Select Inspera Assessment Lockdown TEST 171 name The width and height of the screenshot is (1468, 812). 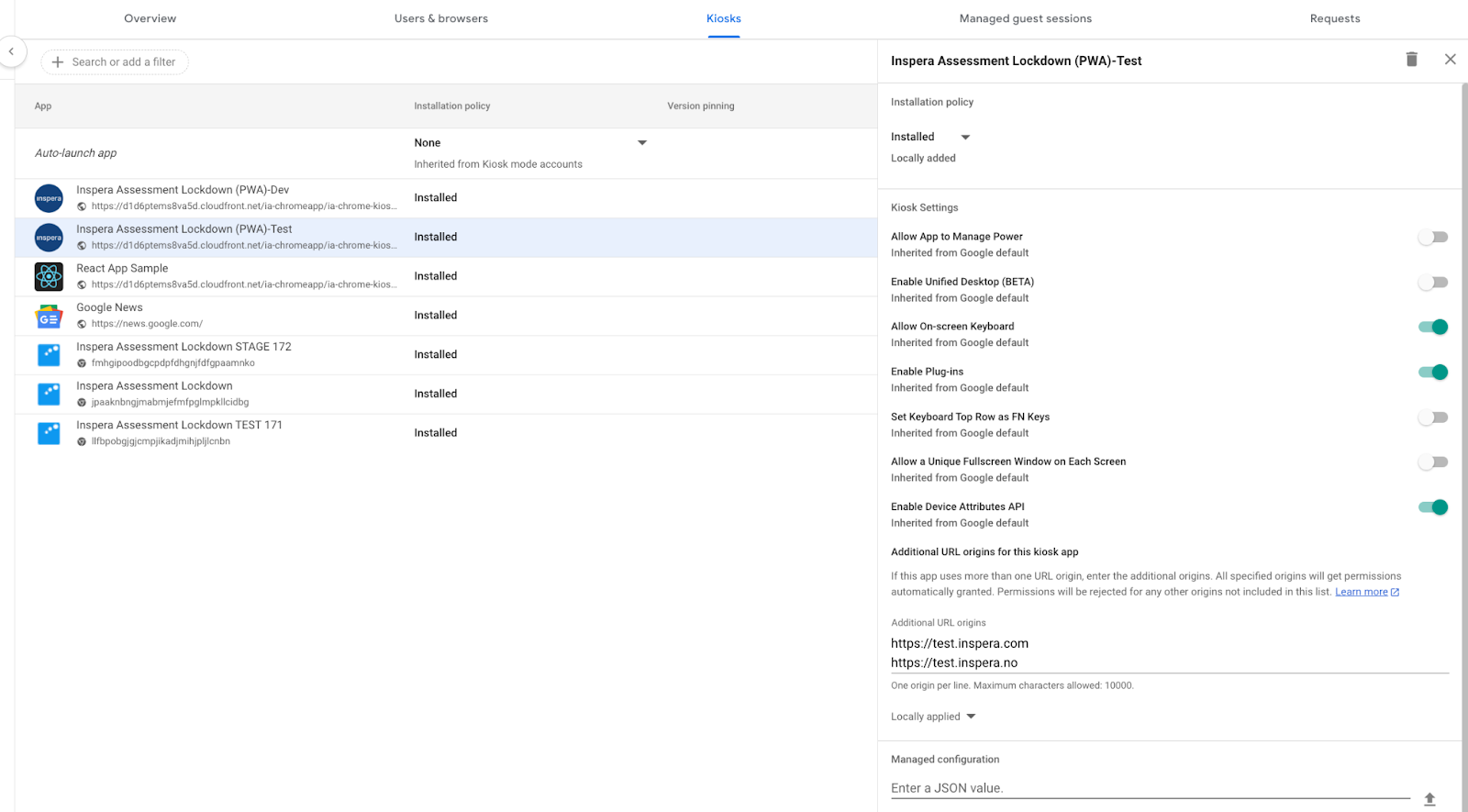pos(179,425)
